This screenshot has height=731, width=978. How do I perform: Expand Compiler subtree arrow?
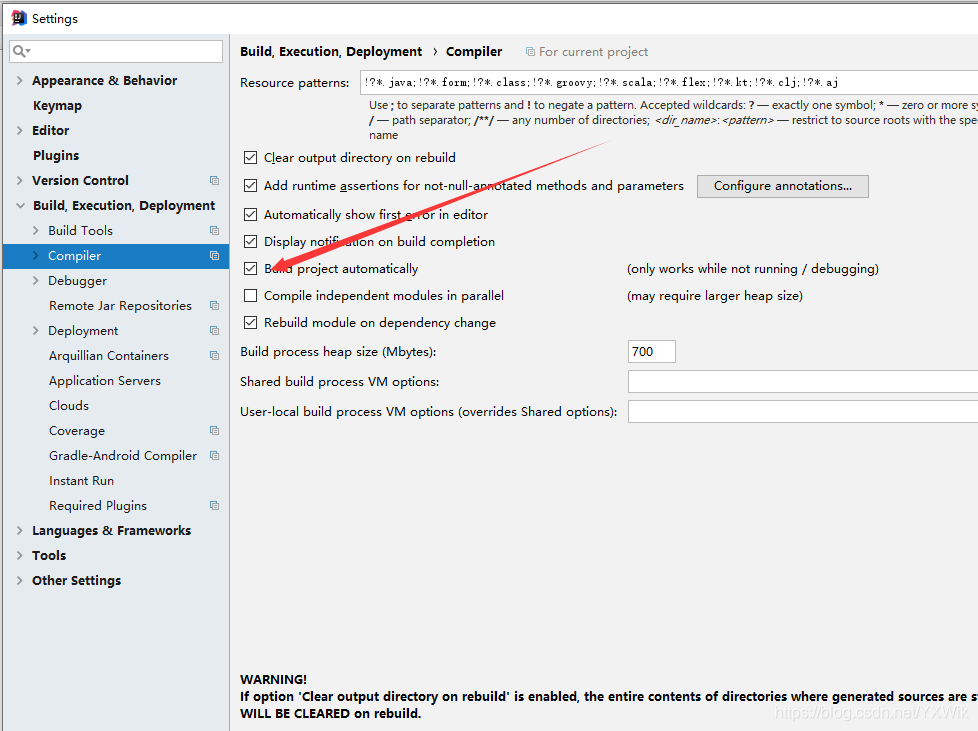click(36, 255)
